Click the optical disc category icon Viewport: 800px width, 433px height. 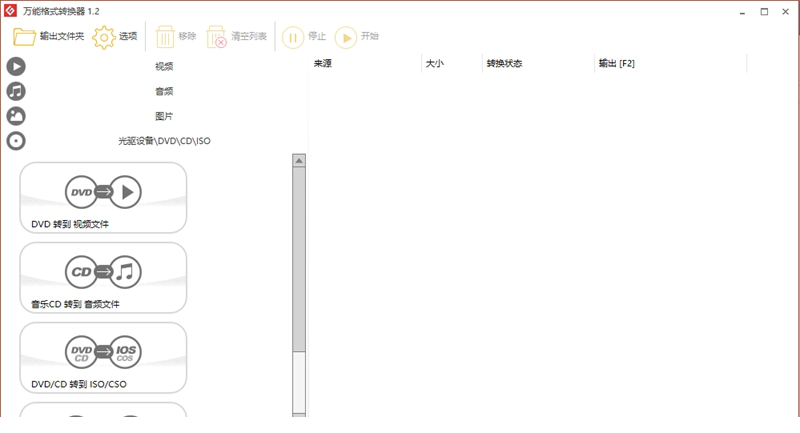[x=16, y=141]
